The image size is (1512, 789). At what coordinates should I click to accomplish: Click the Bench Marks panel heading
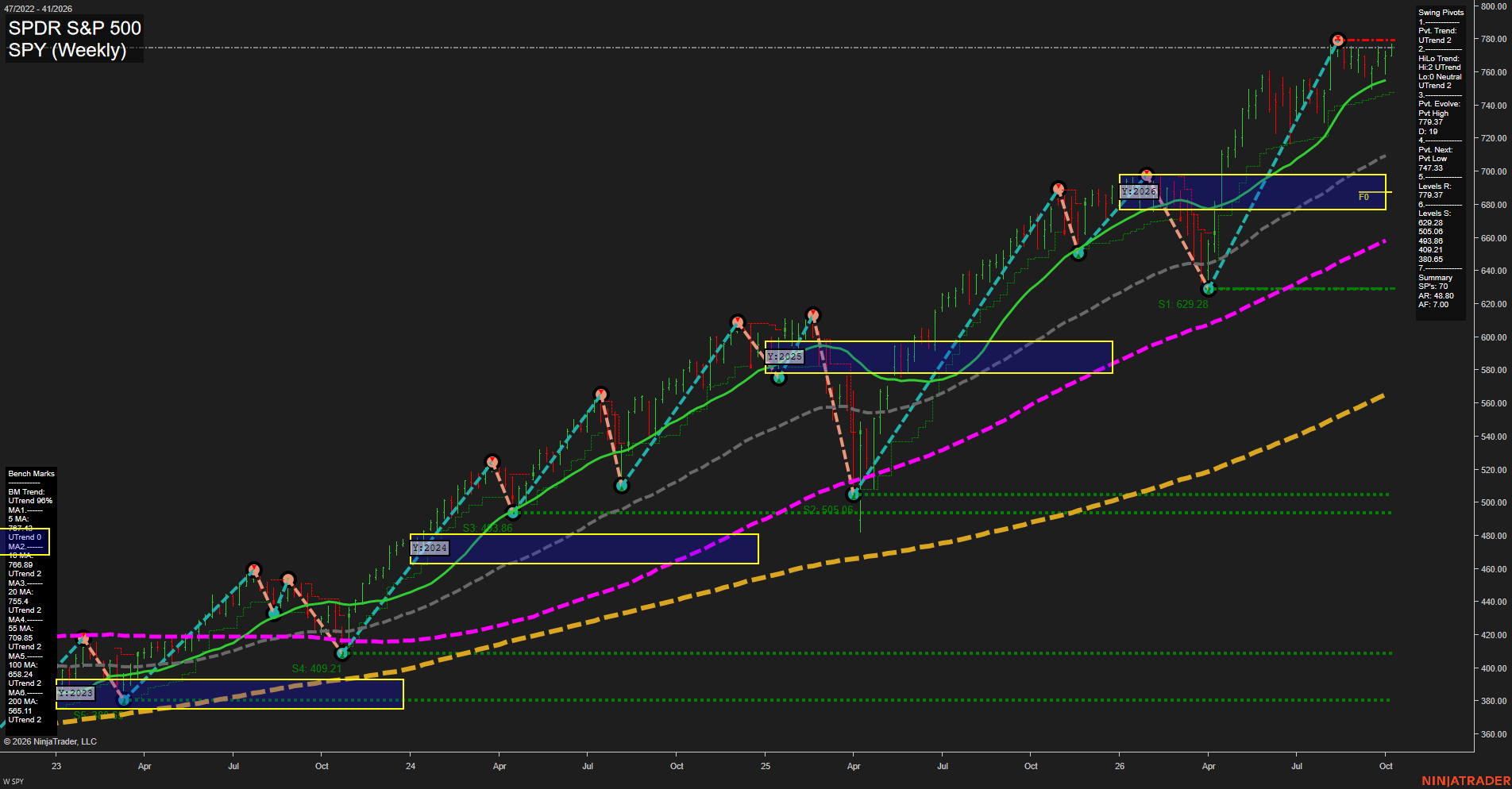tap(32, 474)
